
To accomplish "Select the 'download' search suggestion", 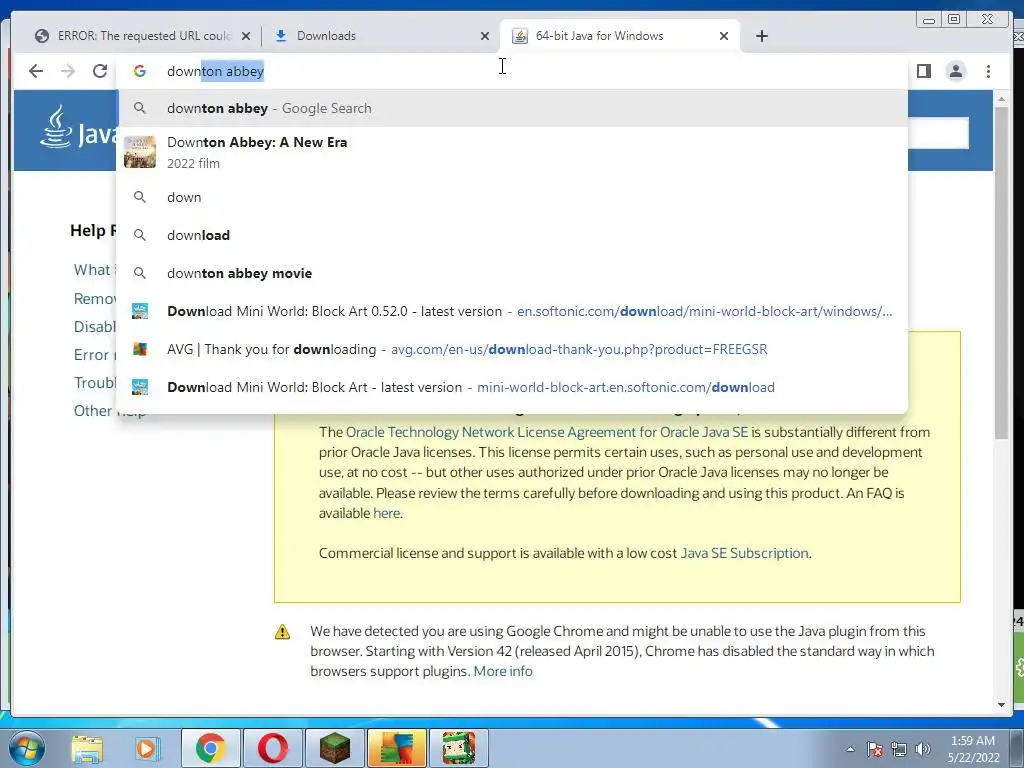I will point(513,235).
